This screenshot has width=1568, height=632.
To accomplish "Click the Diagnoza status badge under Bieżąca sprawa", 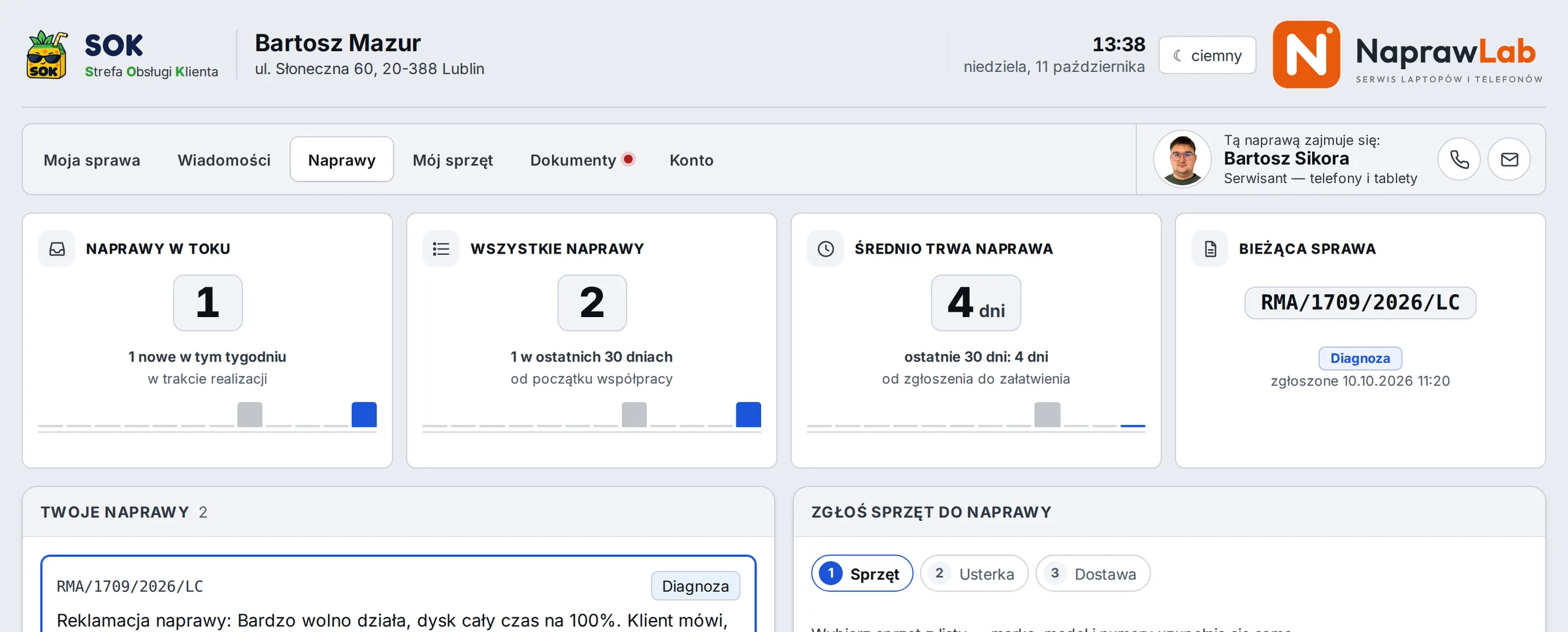I will (x=1360, y=358).
